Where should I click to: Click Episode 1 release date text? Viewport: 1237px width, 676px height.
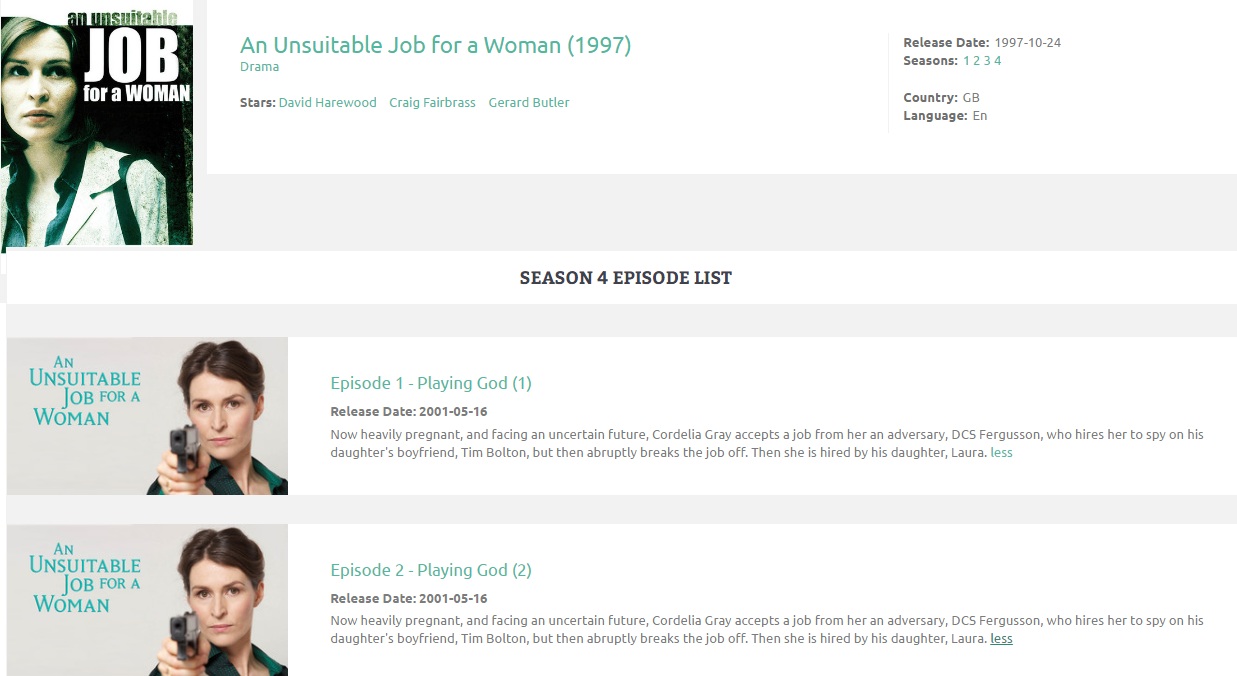[408, 412]
